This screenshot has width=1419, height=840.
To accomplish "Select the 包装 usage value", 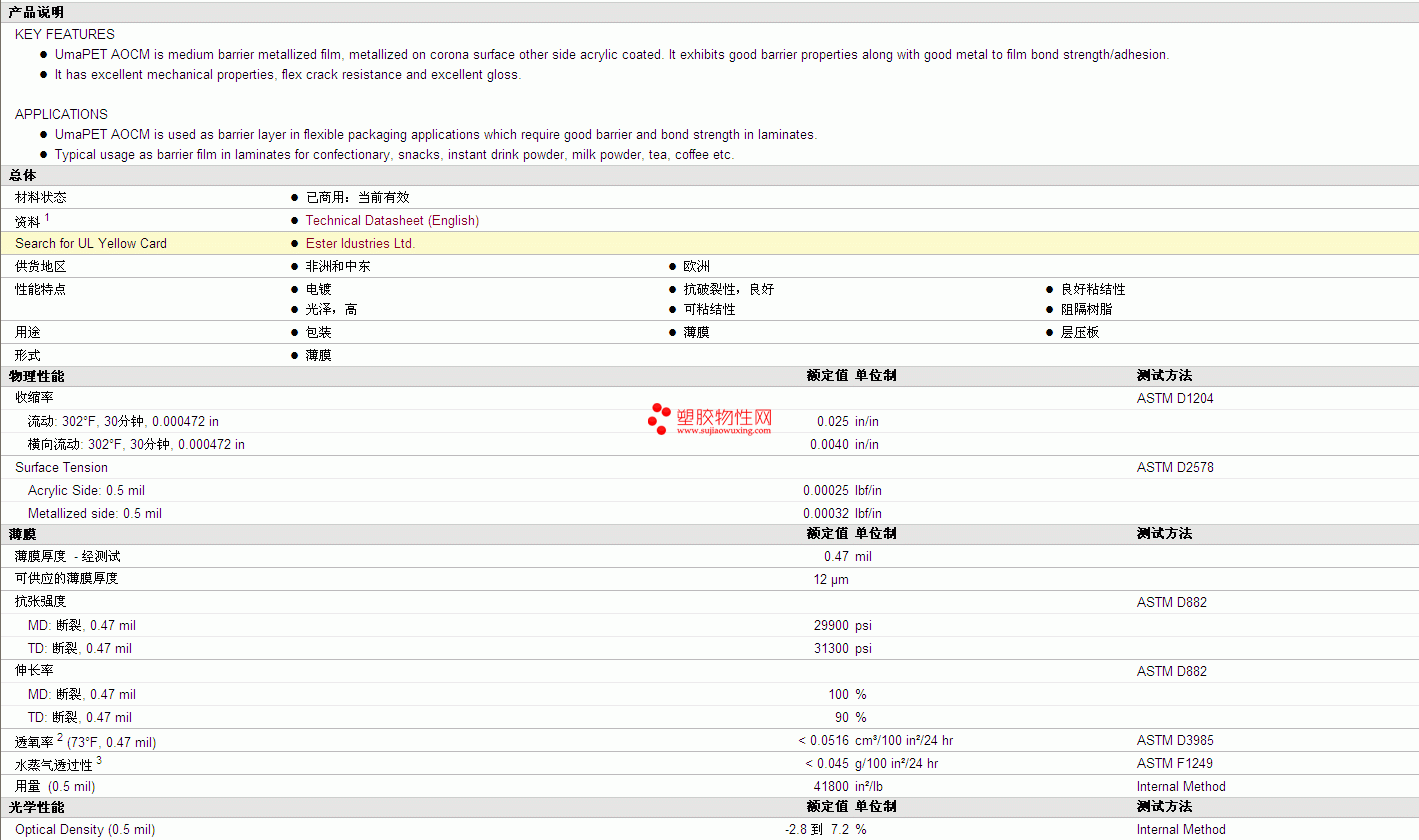I will [319, 332].
